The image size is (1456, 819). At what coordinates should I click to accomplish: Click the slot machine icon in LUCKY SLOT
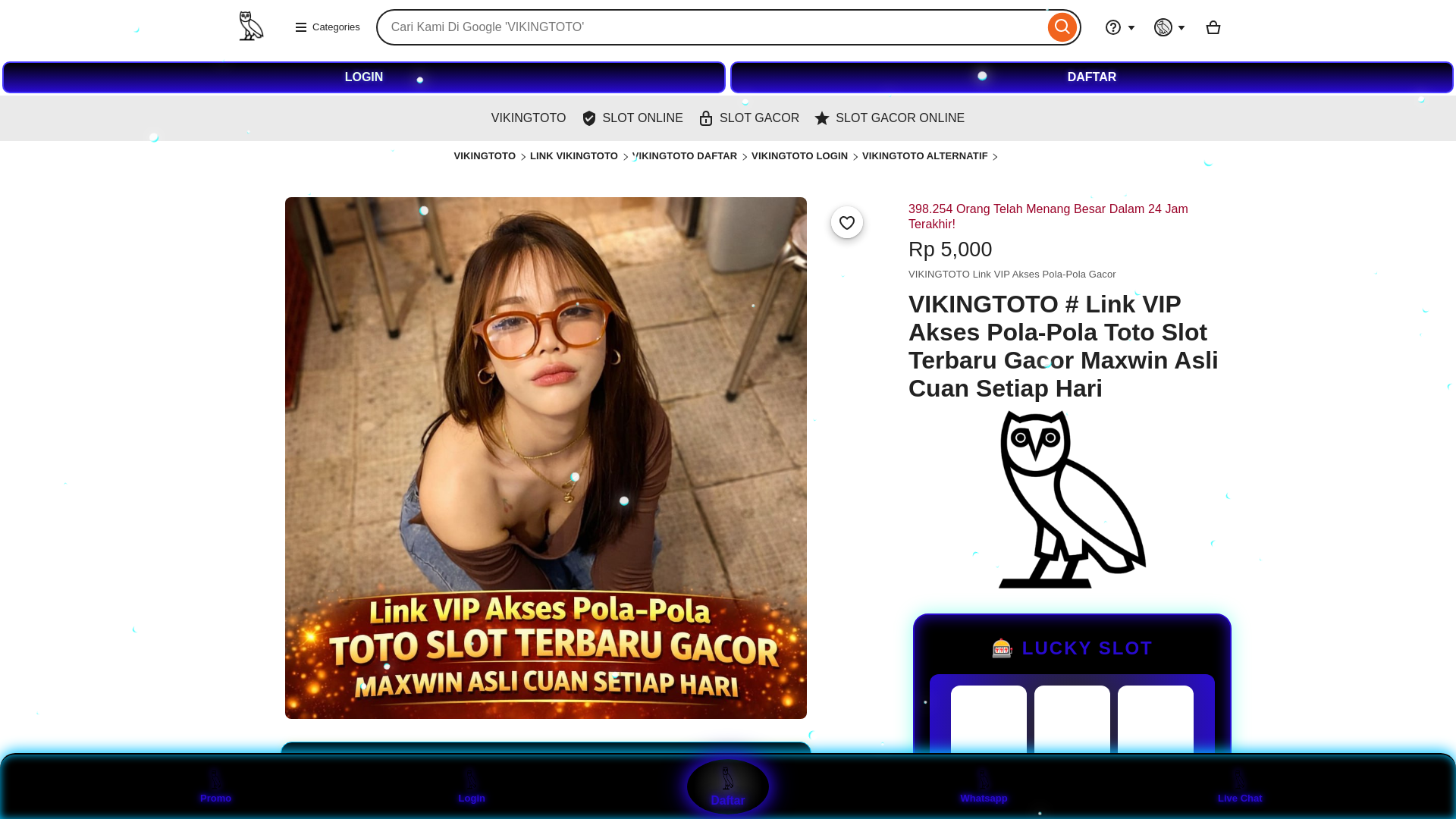(x=1002, y=648)
